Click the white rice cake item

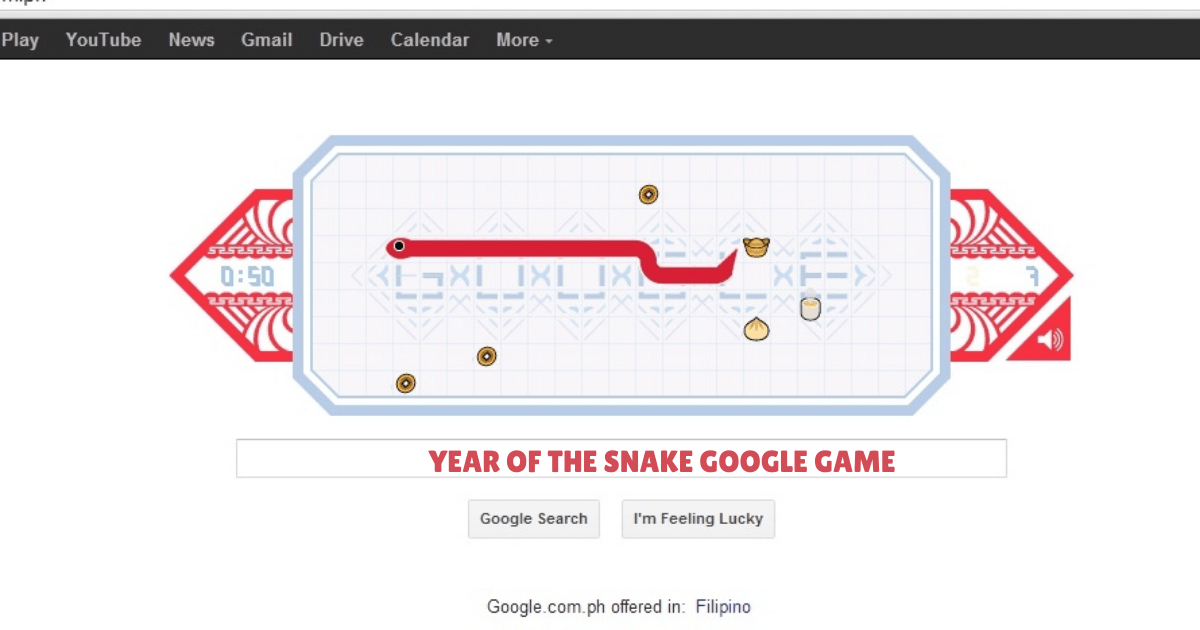(x=810, y=308)
